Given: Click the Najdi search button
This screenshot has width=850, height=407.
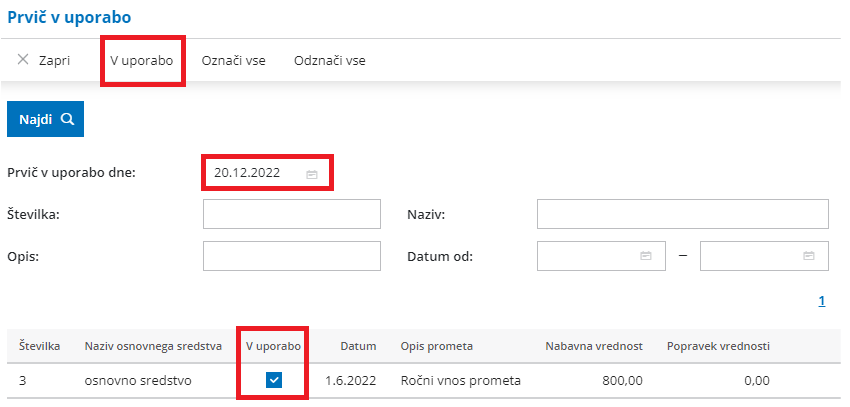Looking at the screenshot, I should click(x=46, y=119).
